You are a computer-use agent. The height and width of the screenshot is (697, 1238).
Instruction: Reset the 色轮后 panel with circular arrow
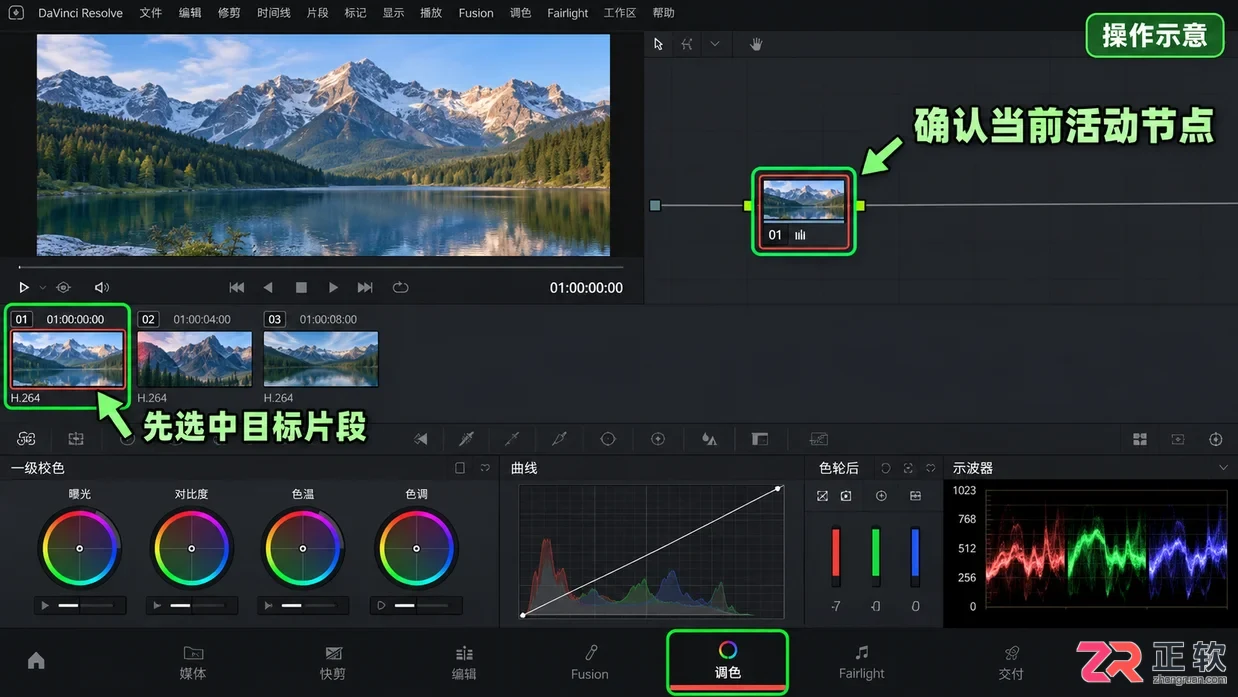pyautogui.click(x=885, y=468)
